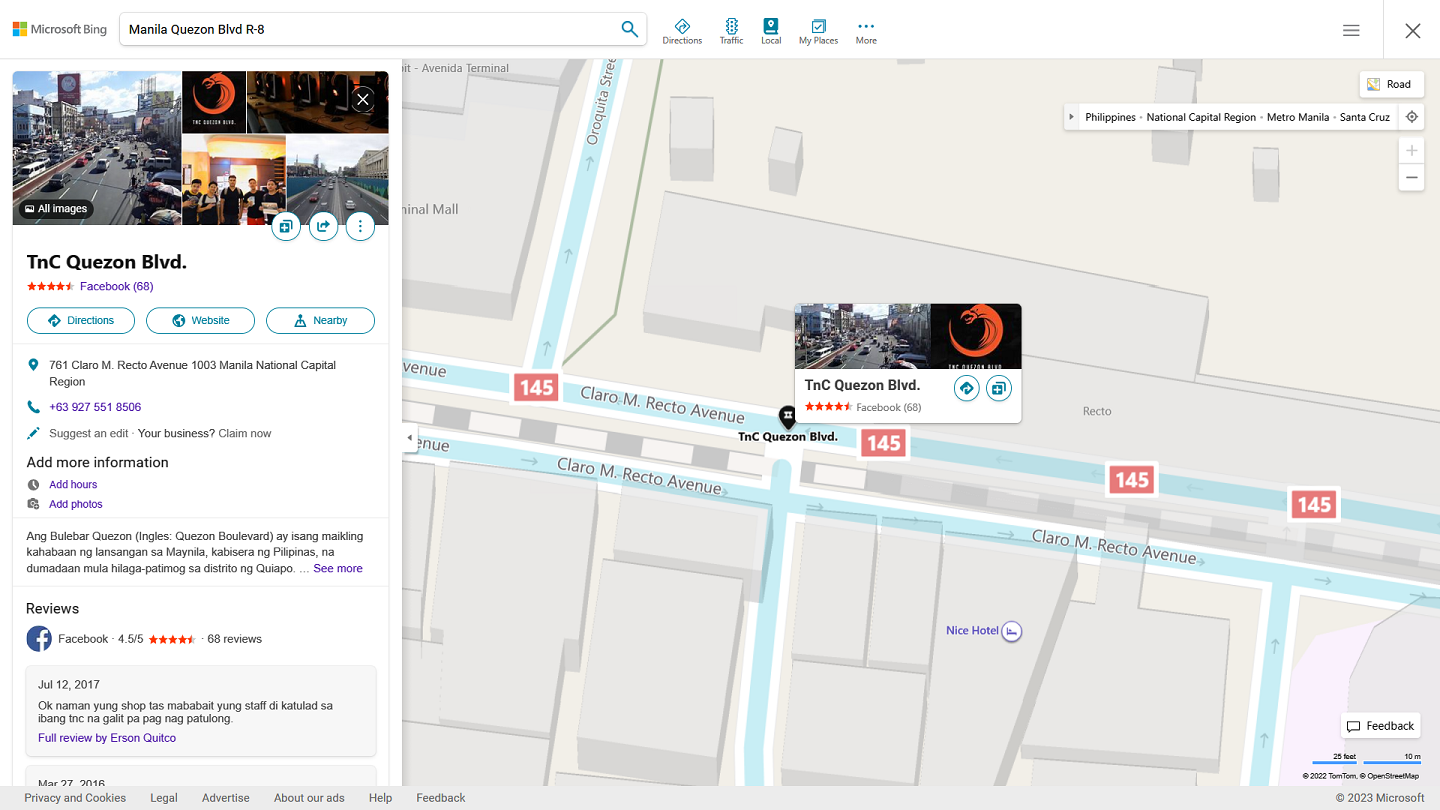Click the Nice Hotel bed icon

point(1012,631)
